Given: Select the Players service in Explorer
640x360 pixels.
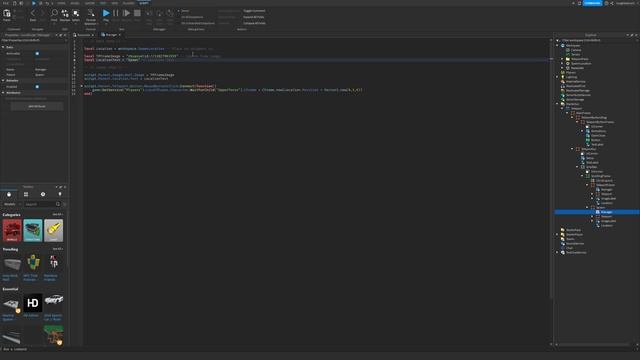Looking at the screenshot, I should (570, 73).
